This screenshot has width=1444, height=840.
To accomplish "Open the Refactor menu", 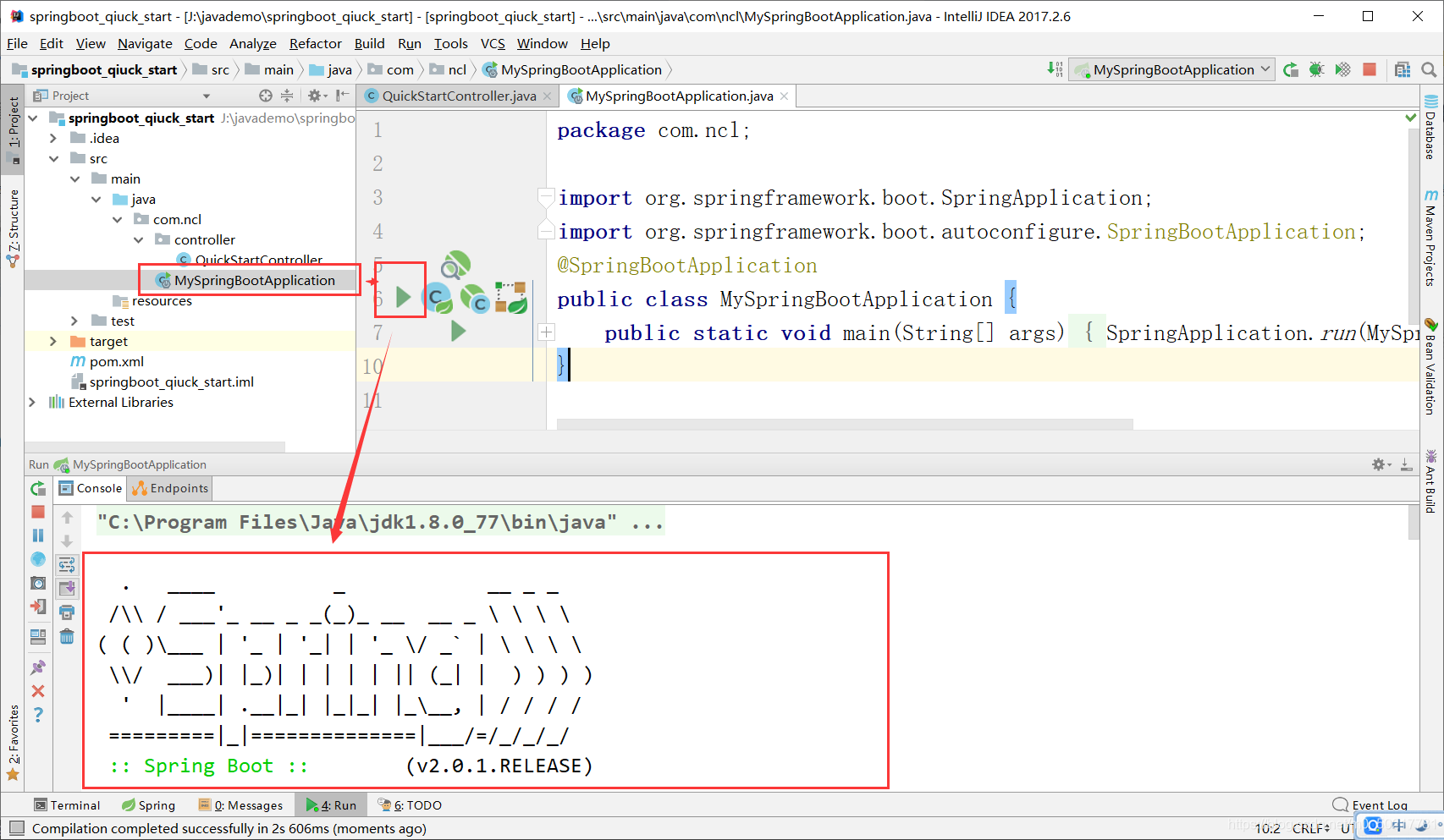I will 315,43.
